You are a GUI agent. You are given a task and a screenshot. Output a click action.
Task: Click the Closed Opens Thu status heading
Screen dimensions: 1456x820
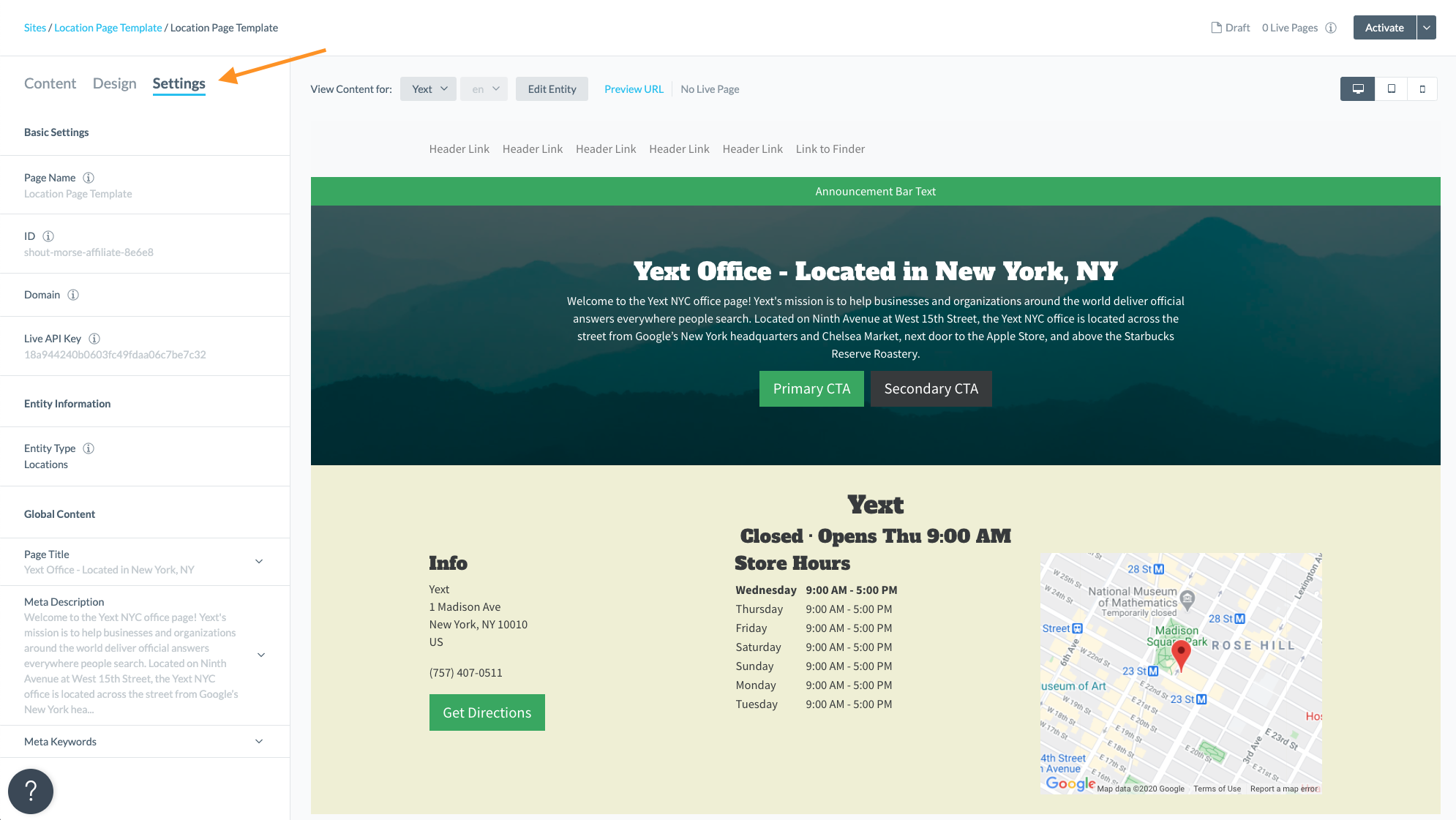click(875, 535)
